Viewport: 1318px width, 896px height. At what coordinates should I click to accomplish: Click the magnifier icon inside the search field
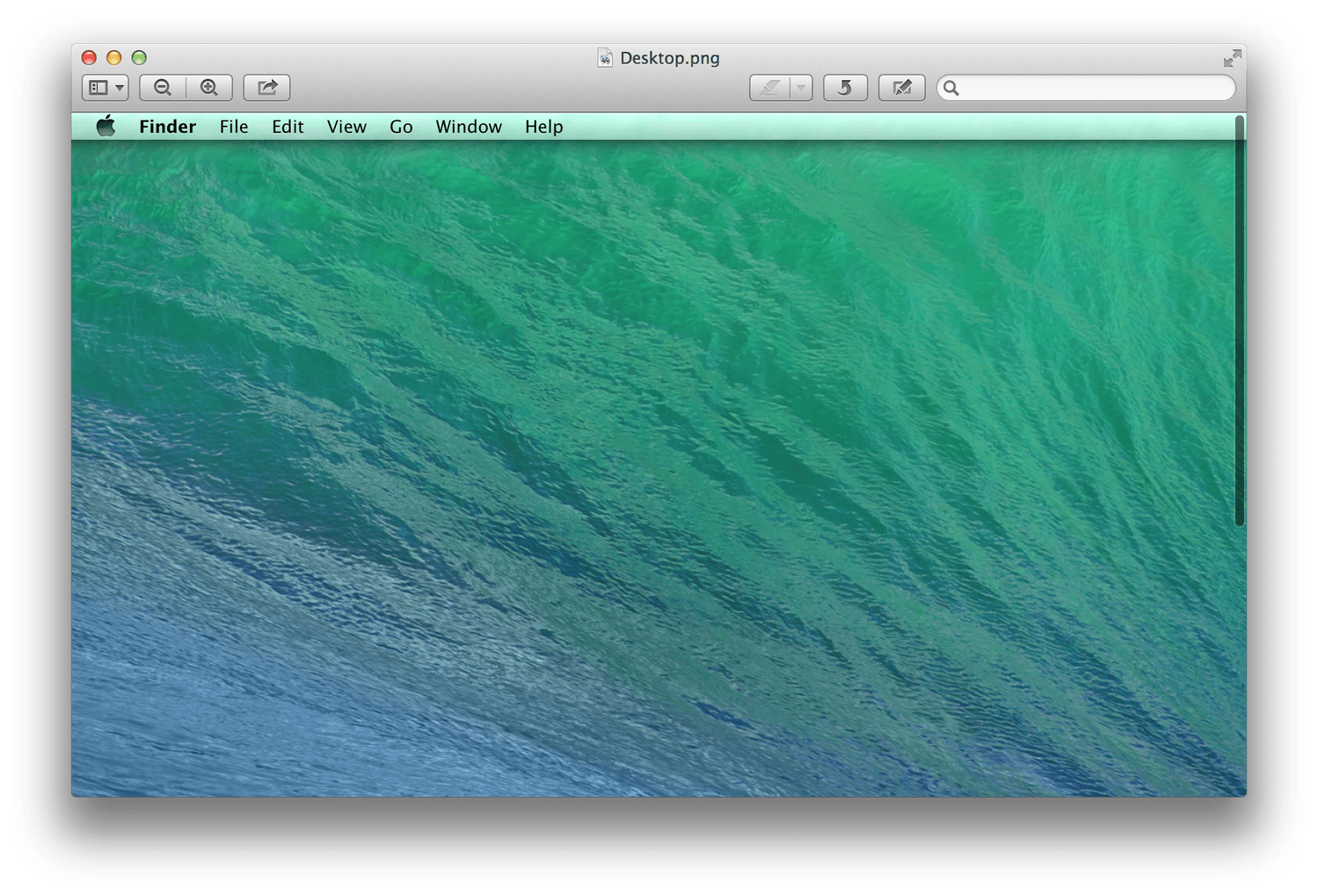coord(951,88)
